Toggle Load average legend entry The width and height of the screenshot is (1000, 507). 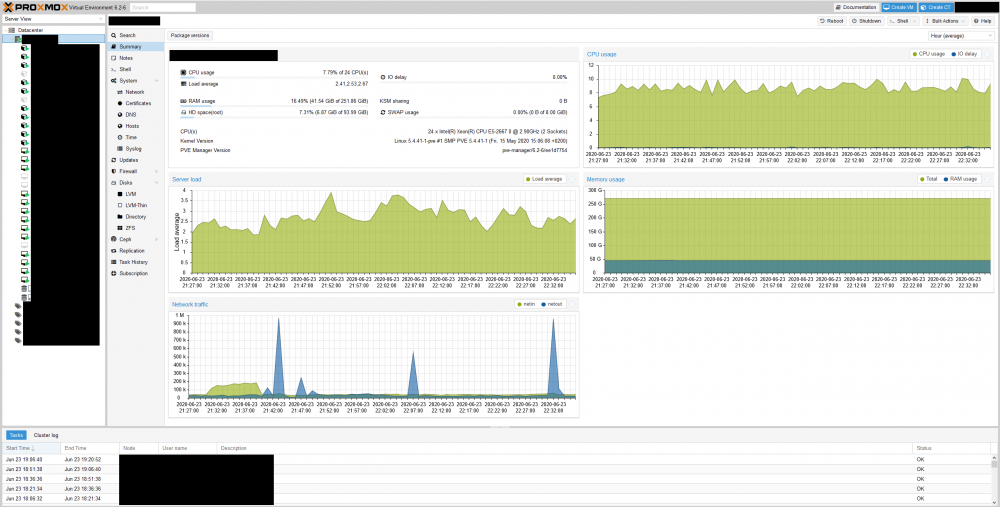(544, 179)
